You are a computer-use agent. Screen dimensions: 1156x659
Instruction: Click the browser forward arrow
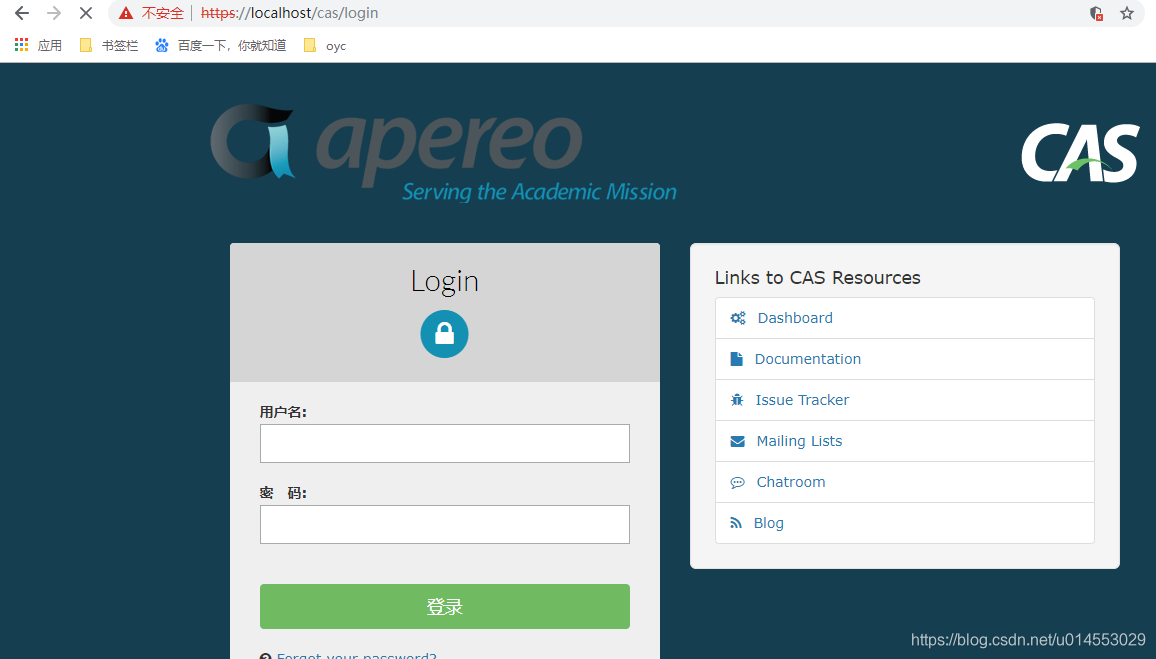54,13
